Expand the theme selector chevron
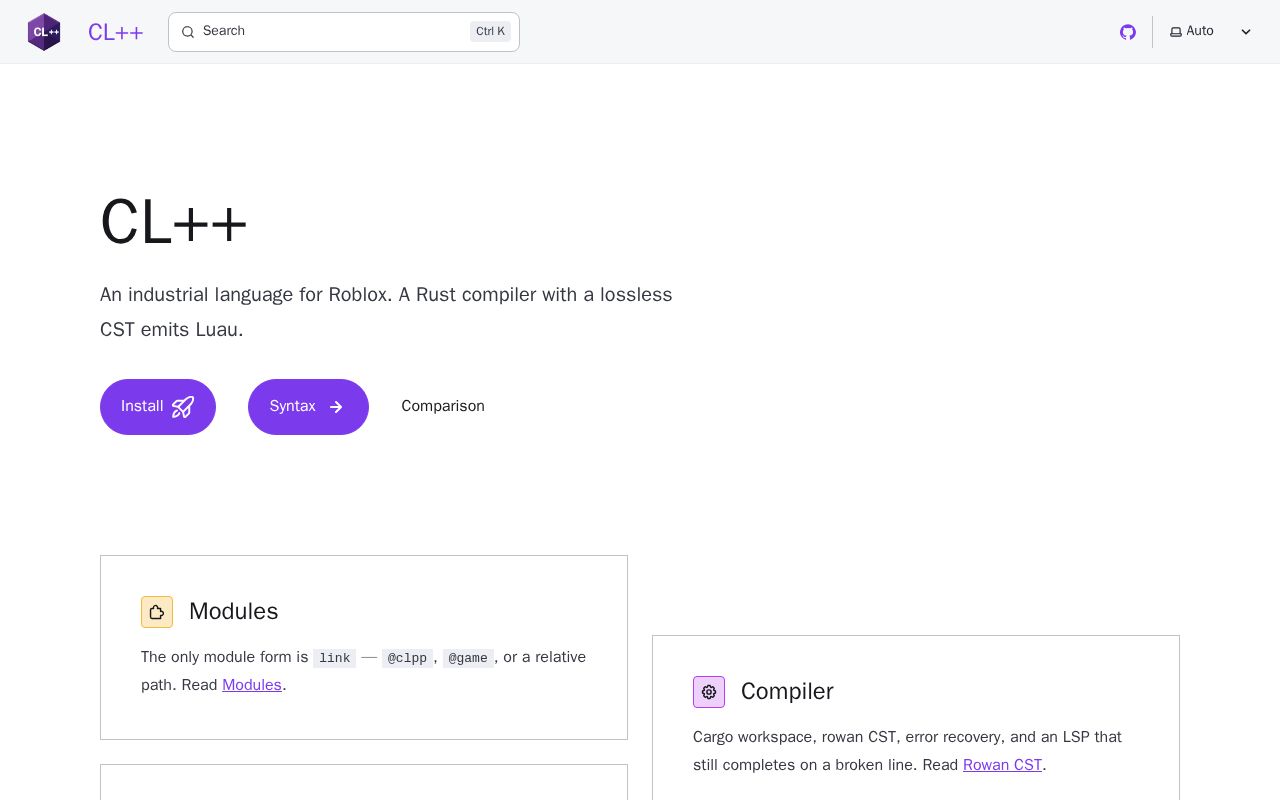 1246,32
